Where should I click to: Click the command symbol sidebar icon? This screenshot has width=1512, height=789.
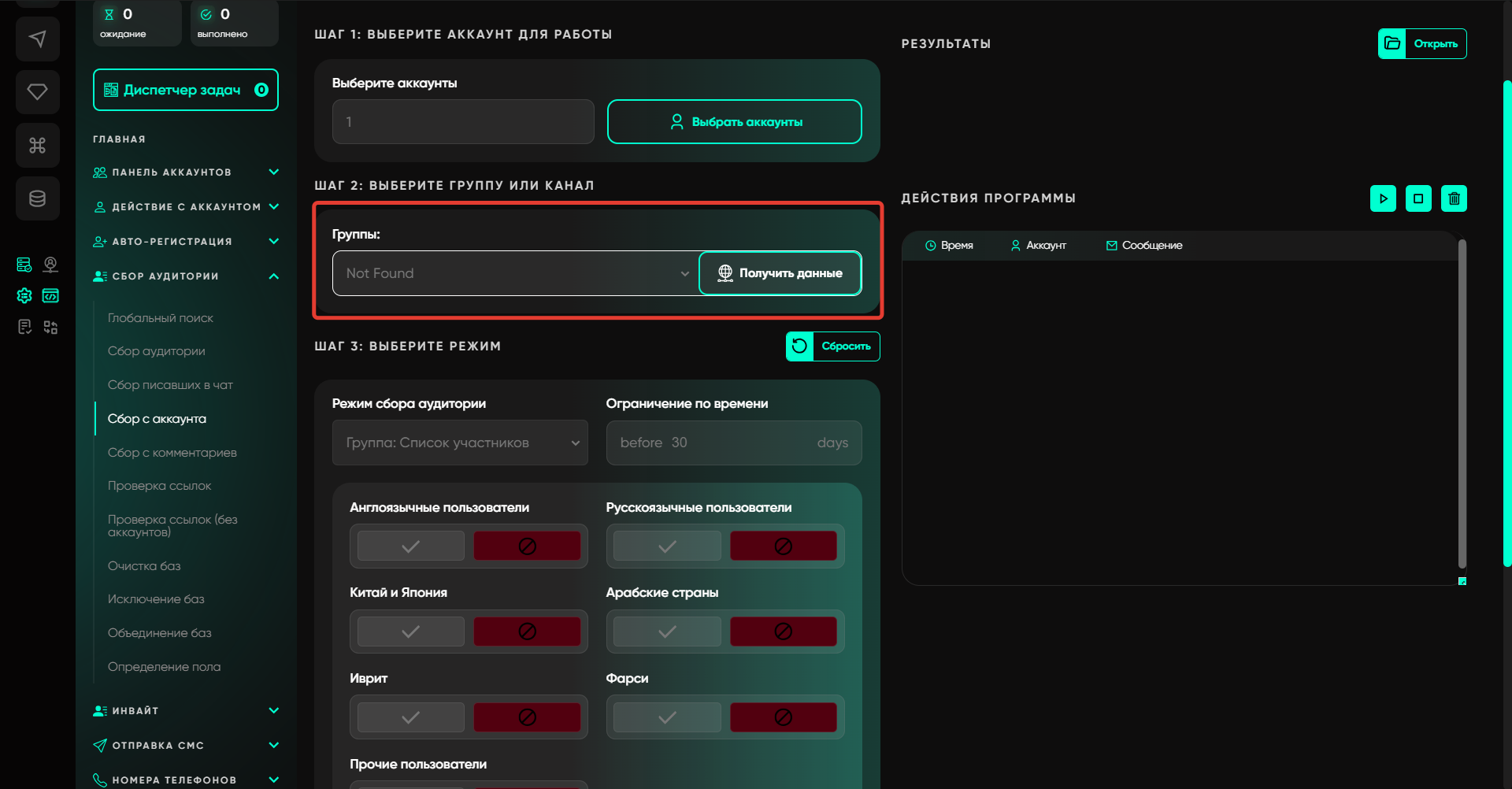click(37, 146)
